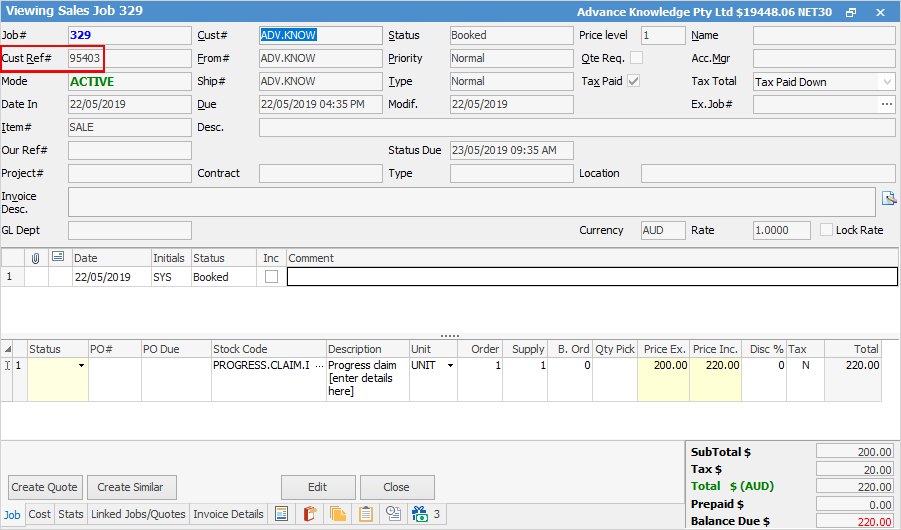Open the red binder attachments tab
The height and width of the screenshot is (530, 901).
(x=310, y=513)
